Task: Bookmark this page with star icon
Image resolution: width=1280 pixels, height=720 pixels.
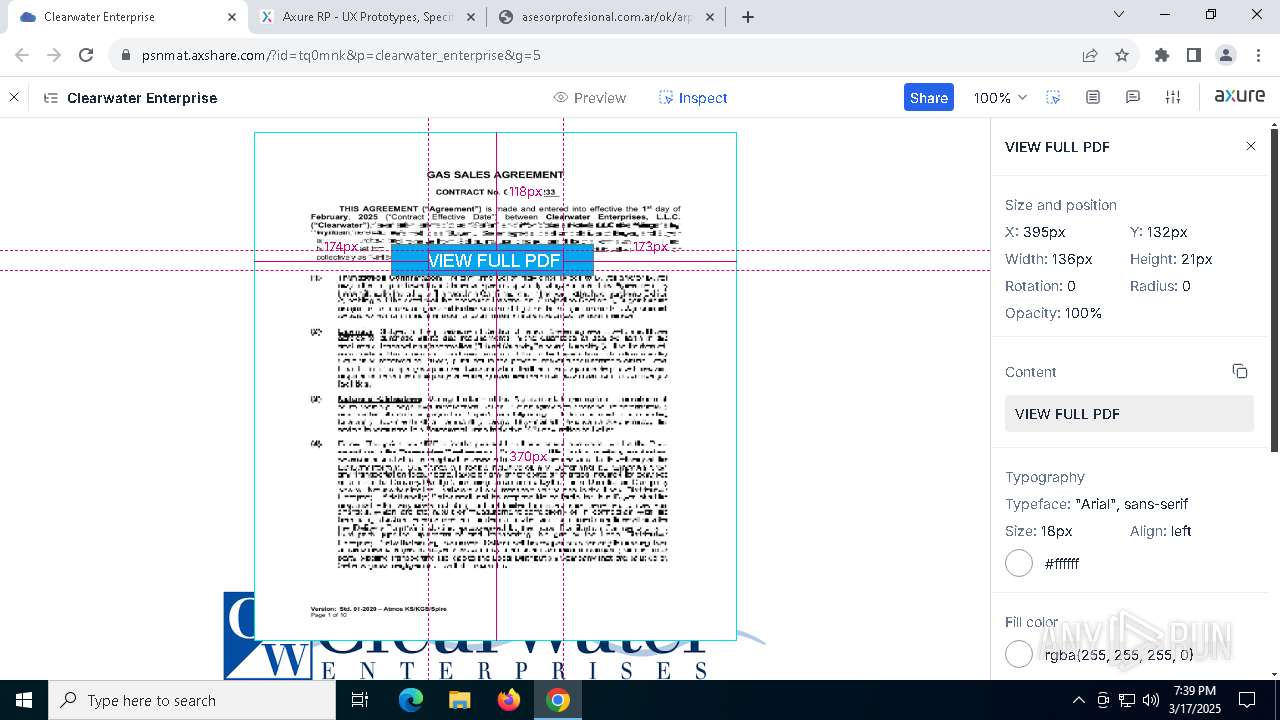Action: tap(1122, 56)
